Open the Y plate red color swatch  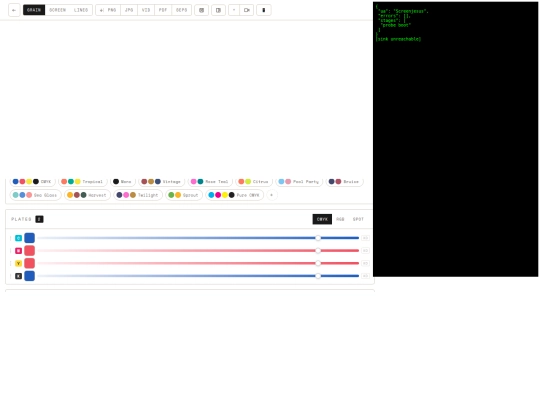point(30,263)
